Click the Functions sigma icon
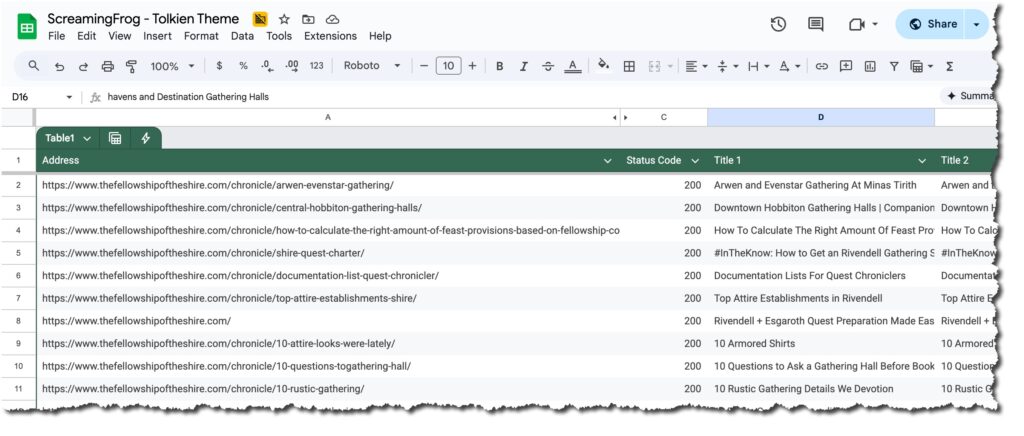This screenshot has width=1024, height=436. point(949,66)
